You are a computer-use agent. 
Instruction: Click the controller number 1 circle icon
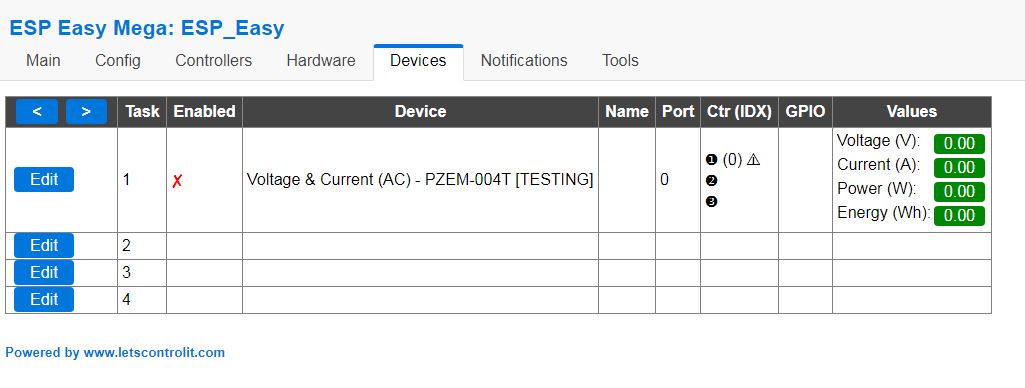[712, 160]
